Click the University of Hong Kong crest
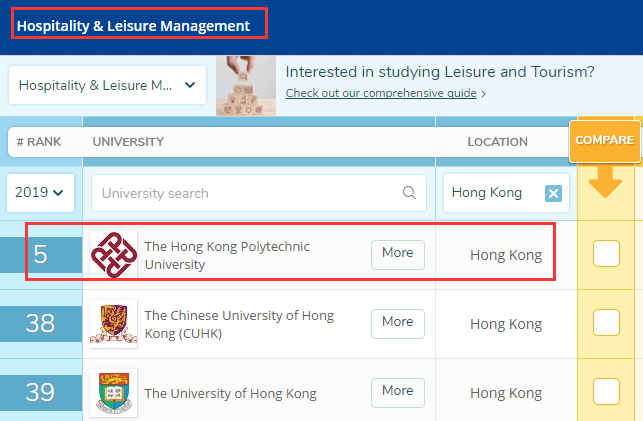This screenshot has height=421, width=643. point(114,393)
